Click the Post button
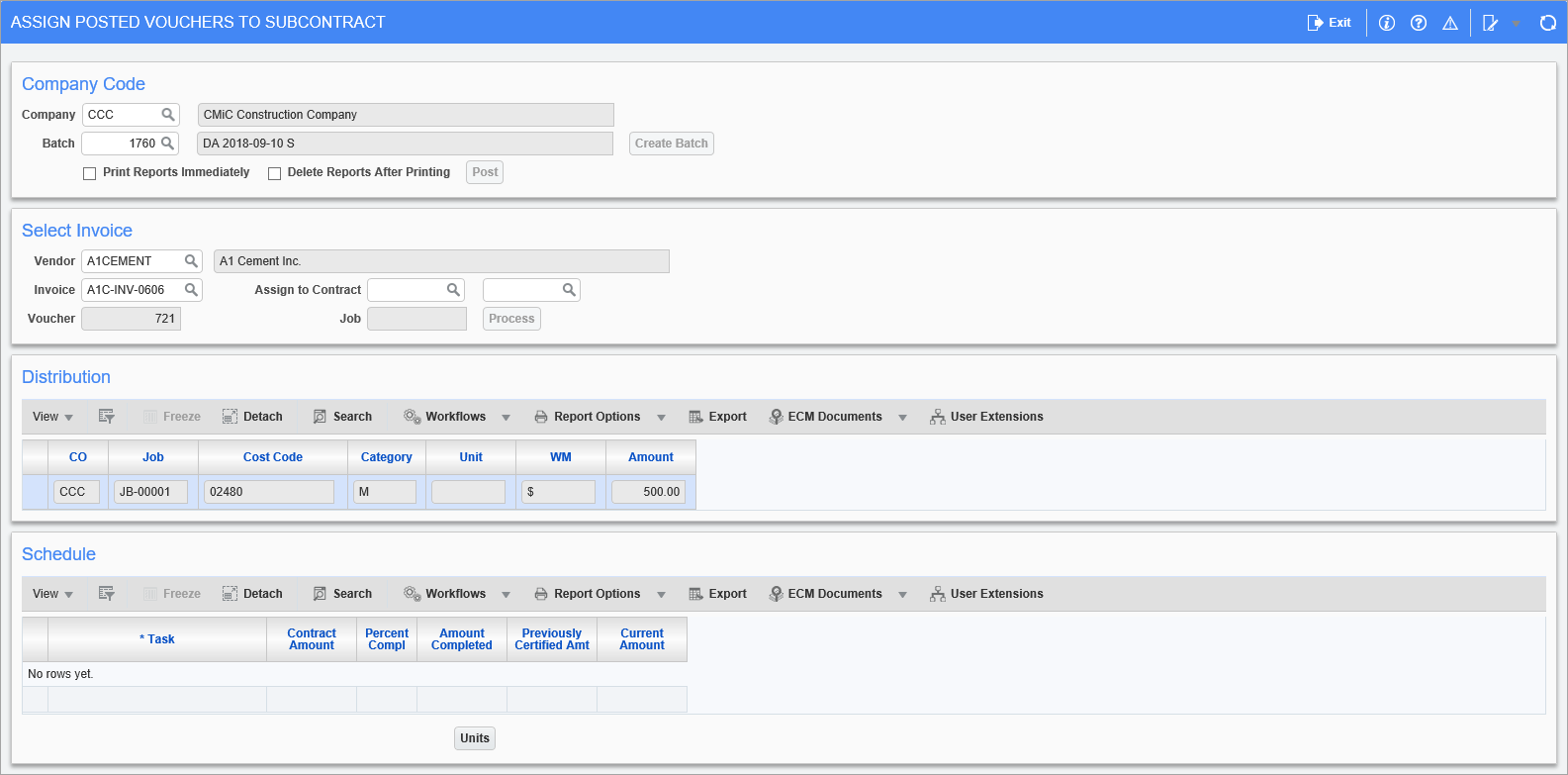 (x=485, y=172)
